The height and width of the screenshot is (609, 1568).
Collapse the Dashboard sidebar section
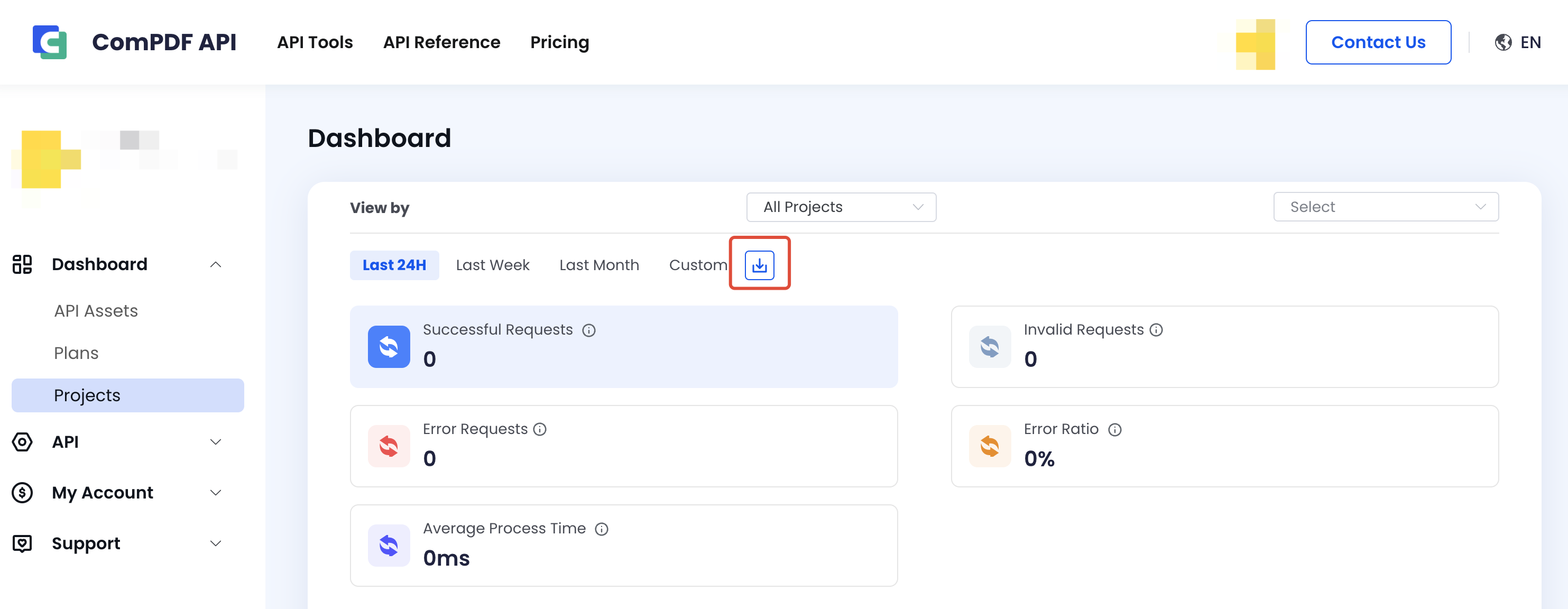215,265
